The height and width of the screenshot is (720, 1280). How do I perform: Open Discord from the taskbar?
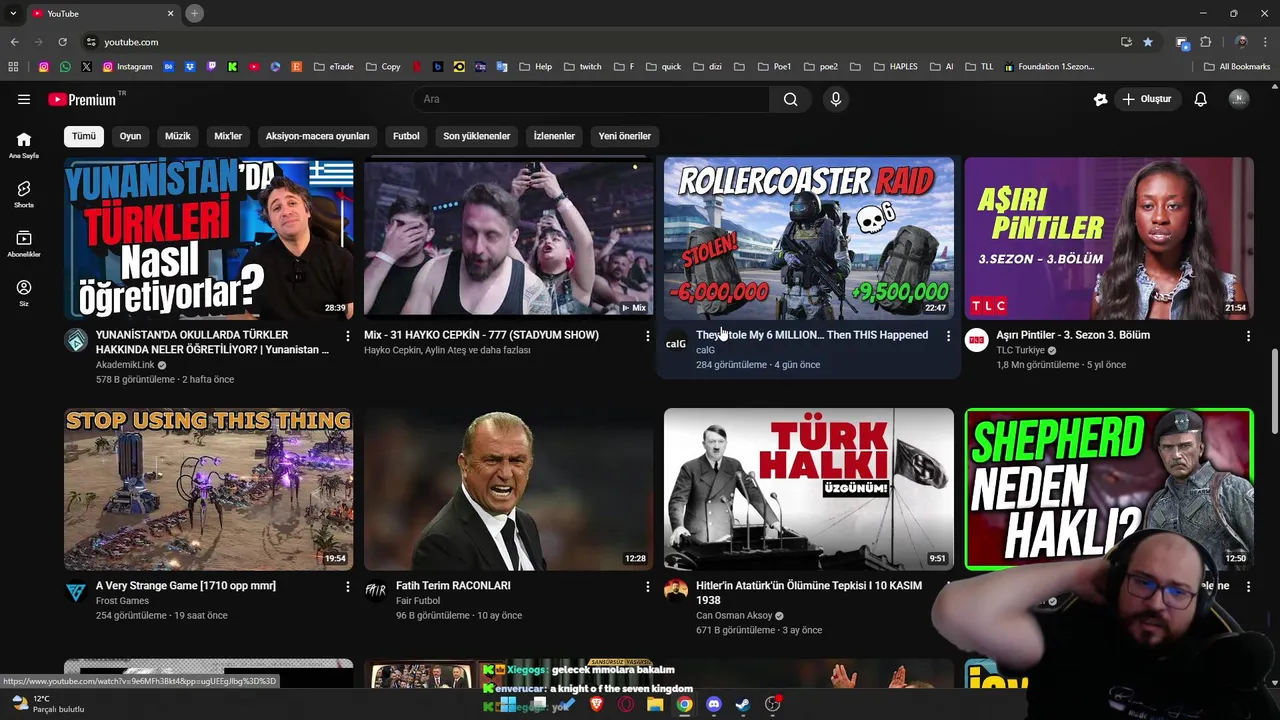click(x=713, y=704)
